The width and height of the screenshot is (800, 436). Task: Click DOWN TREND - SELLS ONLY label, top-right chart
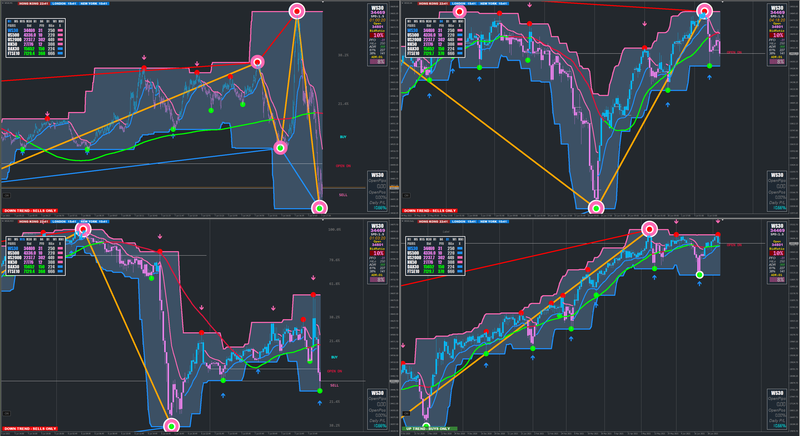[430, 211]
